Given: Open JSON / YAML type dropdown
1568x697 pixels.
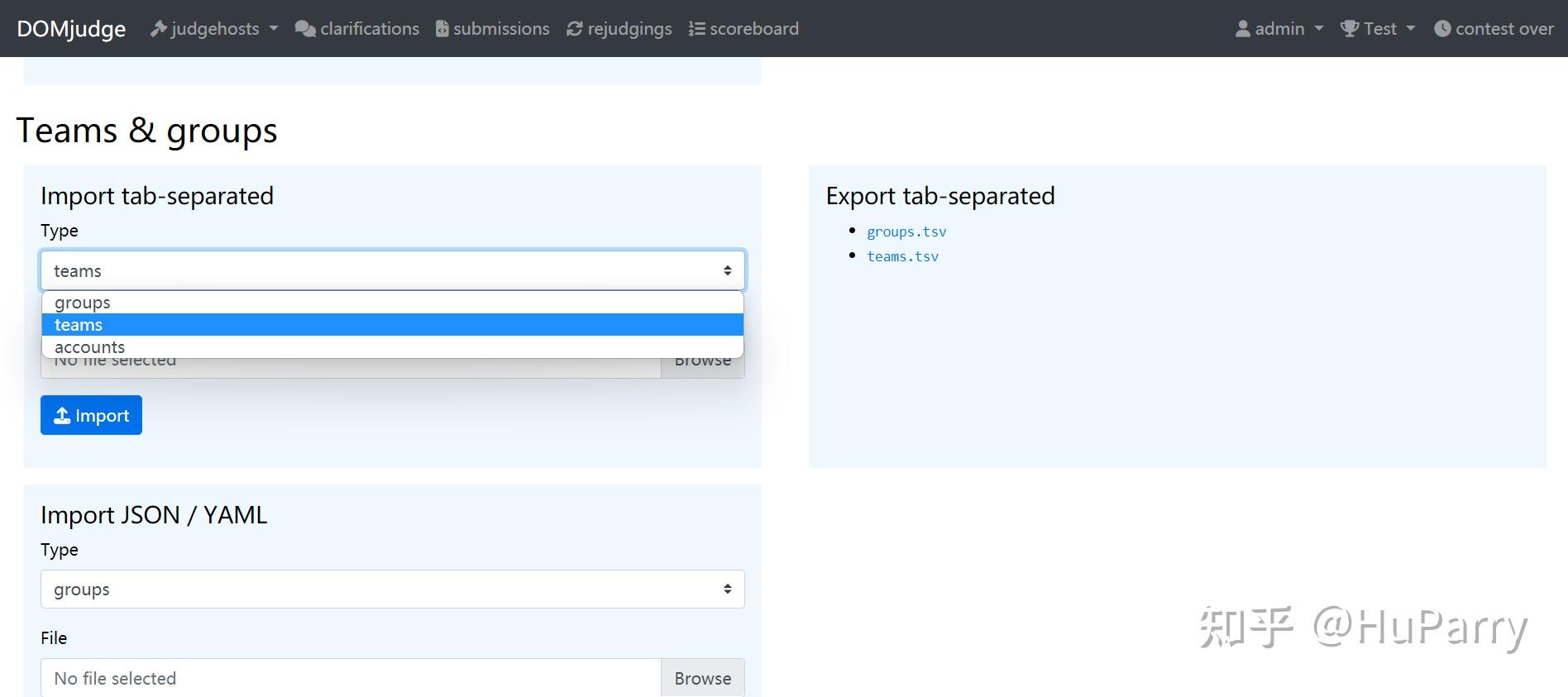Looking at the screenshot, I should (x=392, y=590).
